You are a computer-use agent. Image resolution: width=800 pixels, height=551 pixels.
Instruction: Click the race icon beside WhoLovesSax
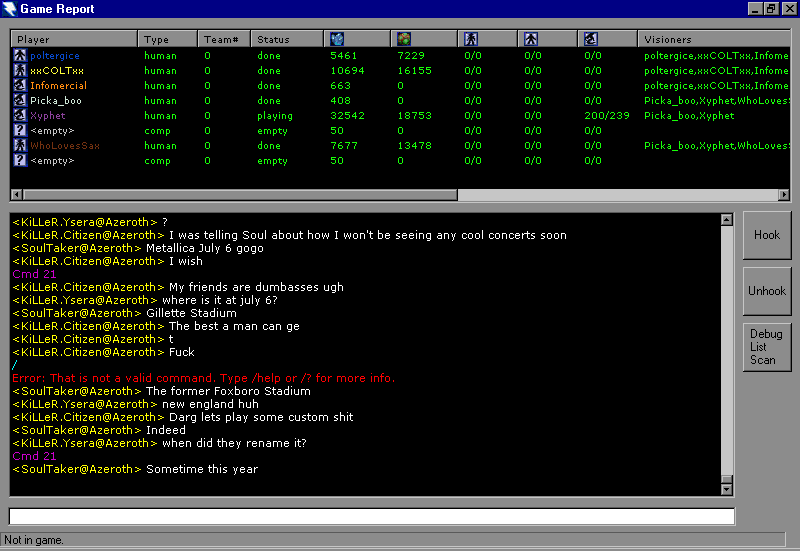pyautogui.click(x=20, y=145)
